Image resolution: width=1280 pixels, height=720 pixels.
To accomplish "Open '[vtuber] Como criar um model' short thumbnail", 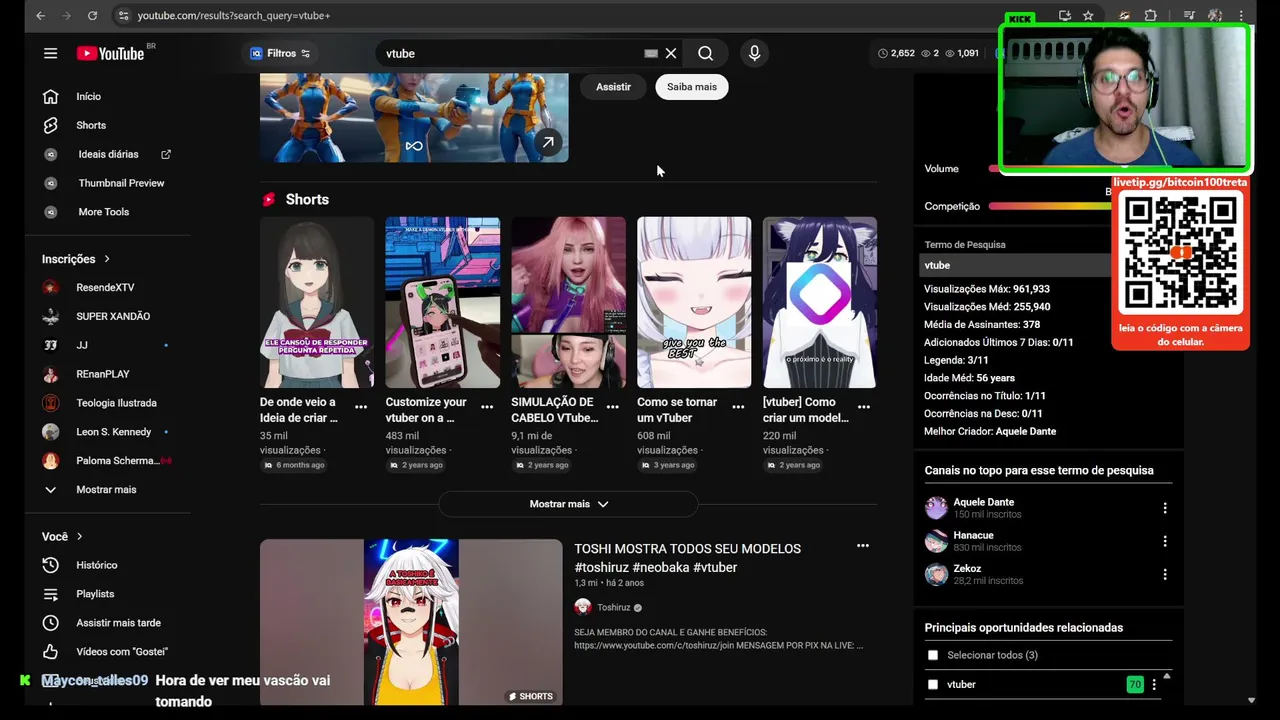I will pos(820,302).
